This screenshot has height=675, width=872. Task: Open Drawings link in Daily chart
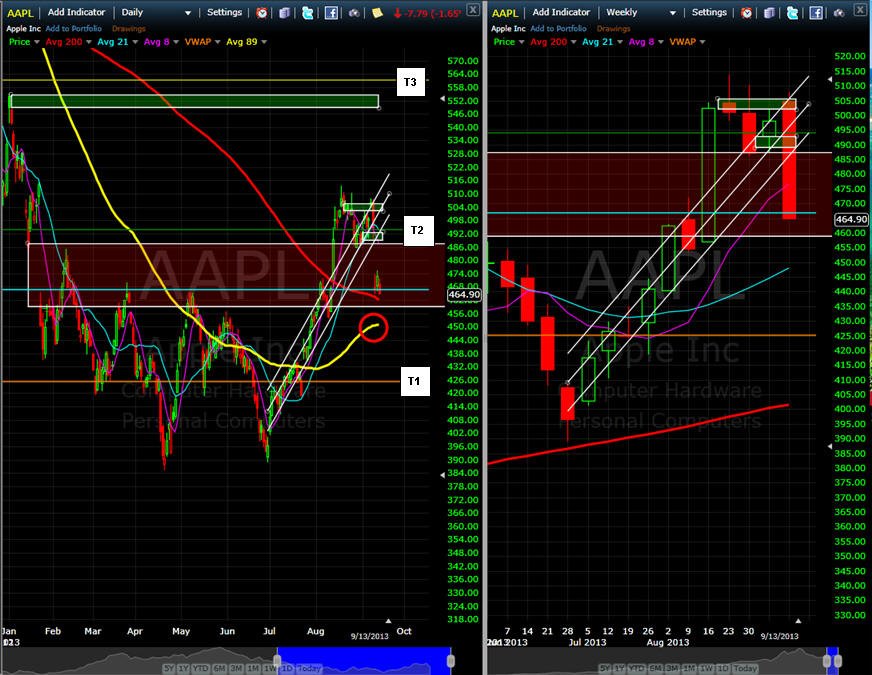(128, 28)
